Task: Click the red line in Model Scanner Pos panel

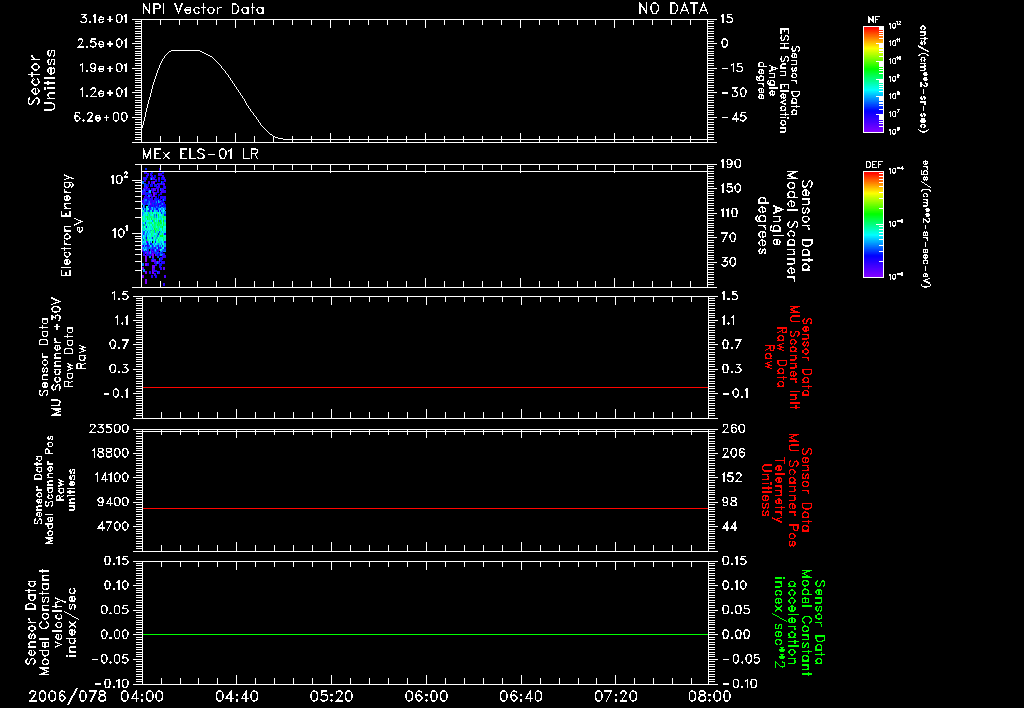Action: click(x=424, y=508)
